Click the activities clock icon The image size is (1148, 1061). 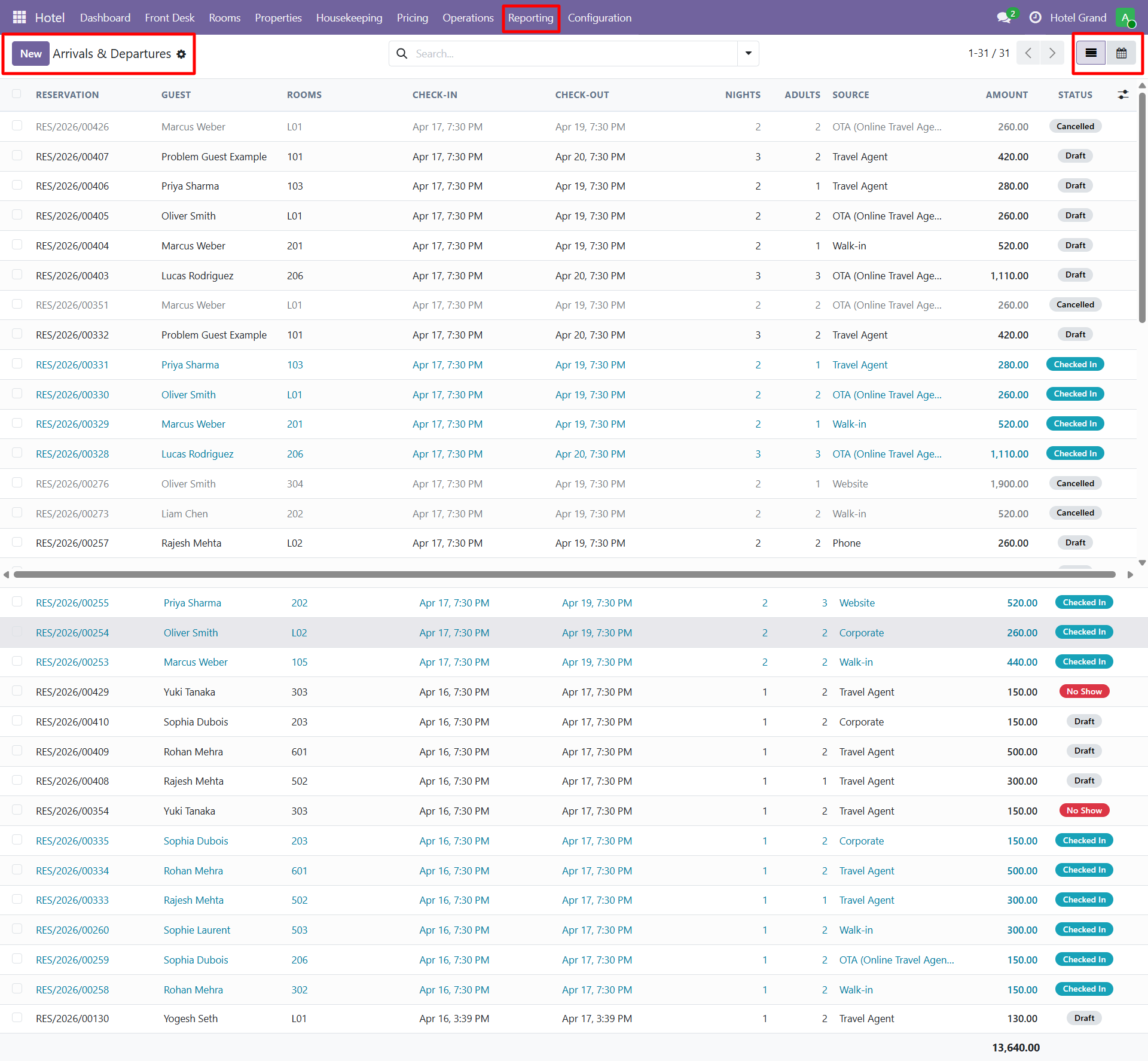pos(1035,17)
